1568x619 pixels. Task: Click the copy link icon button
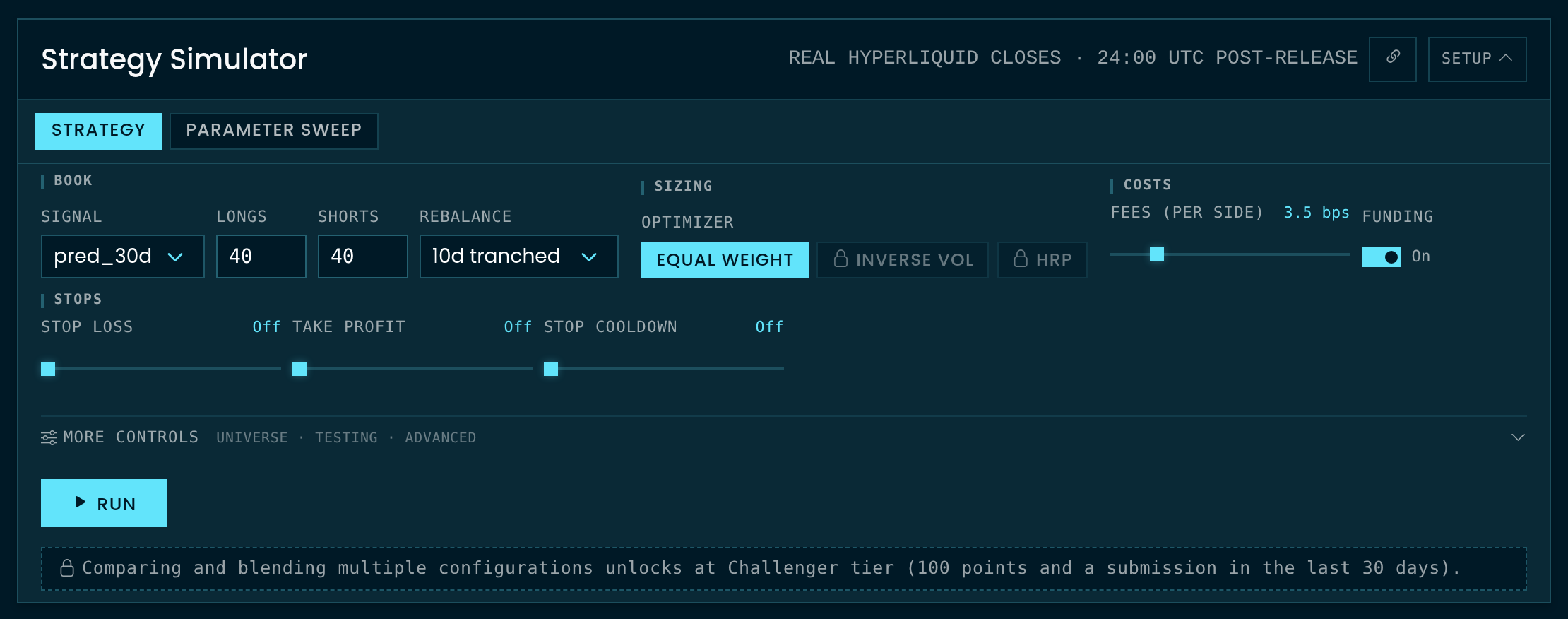point(1392,59)
